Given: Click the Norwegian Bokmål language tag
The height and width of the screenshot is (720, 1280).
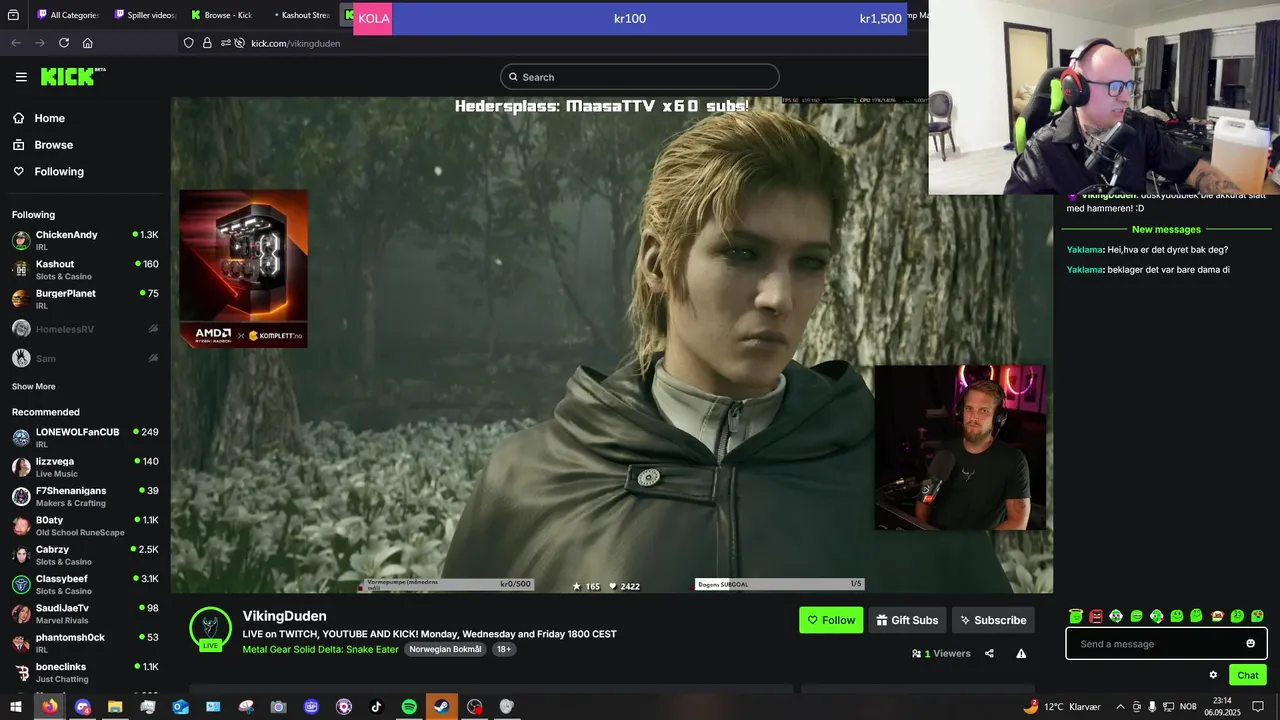Looking at the screenshot, I should [x=445, y=649].
